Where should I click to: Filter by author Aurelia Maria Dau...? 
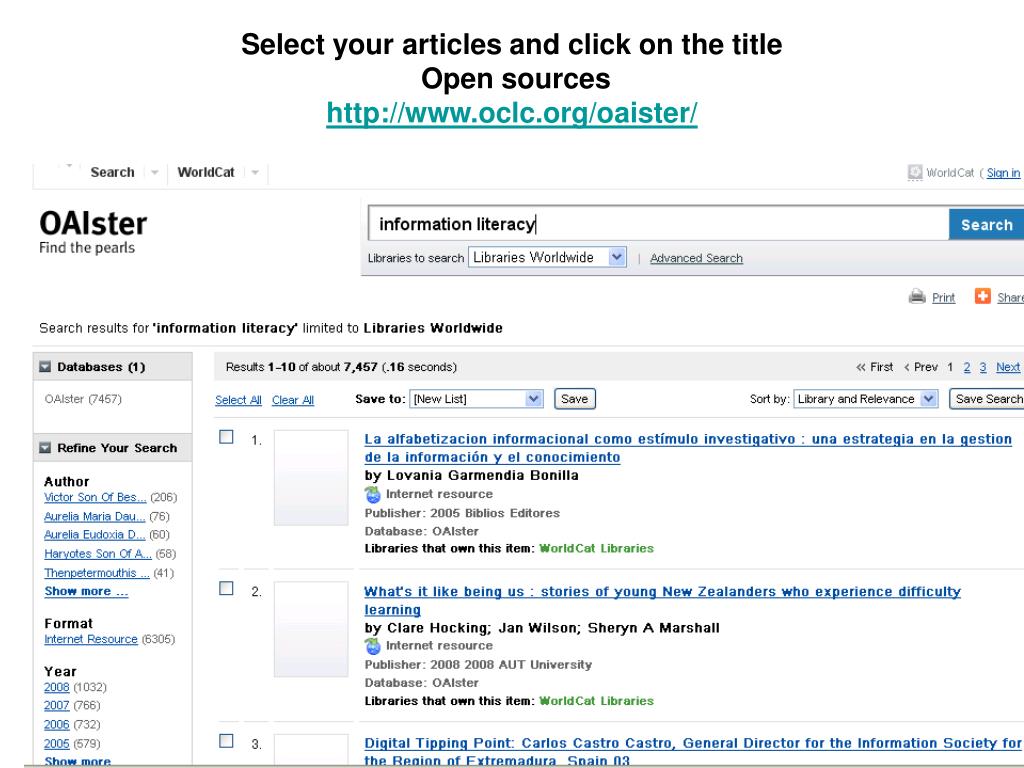[x=95, y=517]
